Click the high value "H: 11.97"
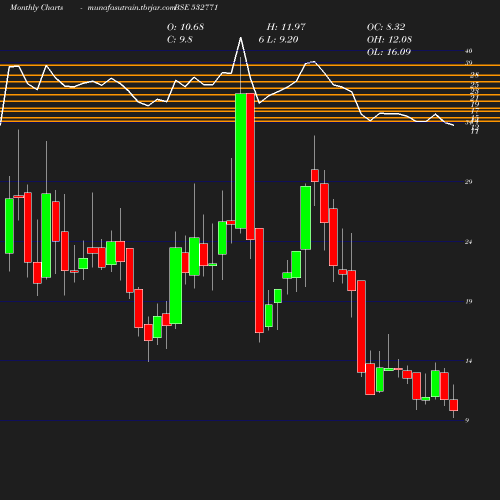Image resolution: width=500 pixels, height=500 pixels. [x=286, y=27]
